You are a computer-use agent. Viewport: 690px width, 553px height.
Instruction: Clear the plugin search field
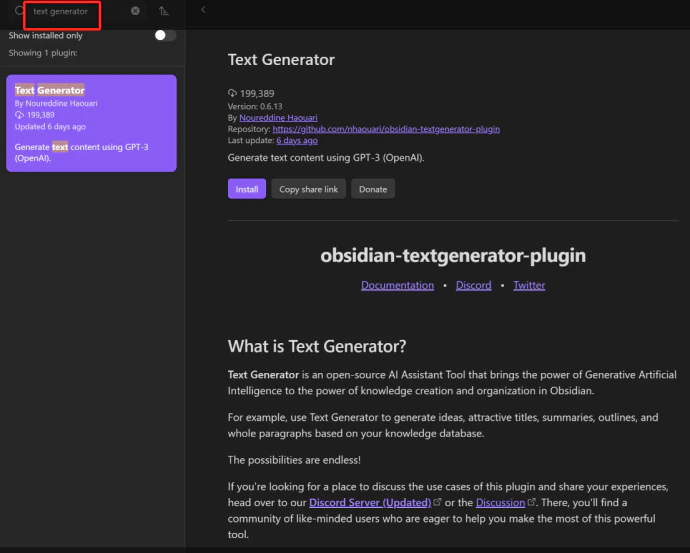pyautogui.click(x=135, y=11)
